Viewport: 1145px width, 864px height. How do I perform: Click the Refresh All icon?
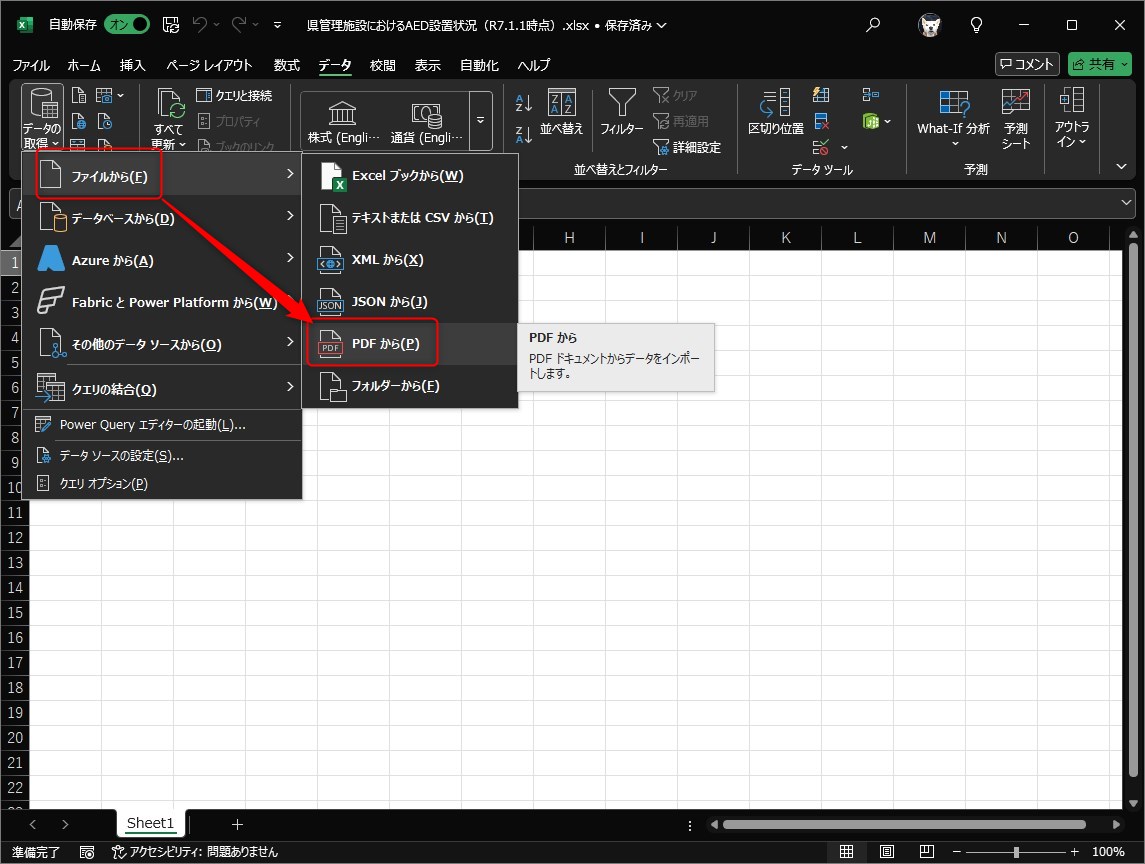click(170, 105)
